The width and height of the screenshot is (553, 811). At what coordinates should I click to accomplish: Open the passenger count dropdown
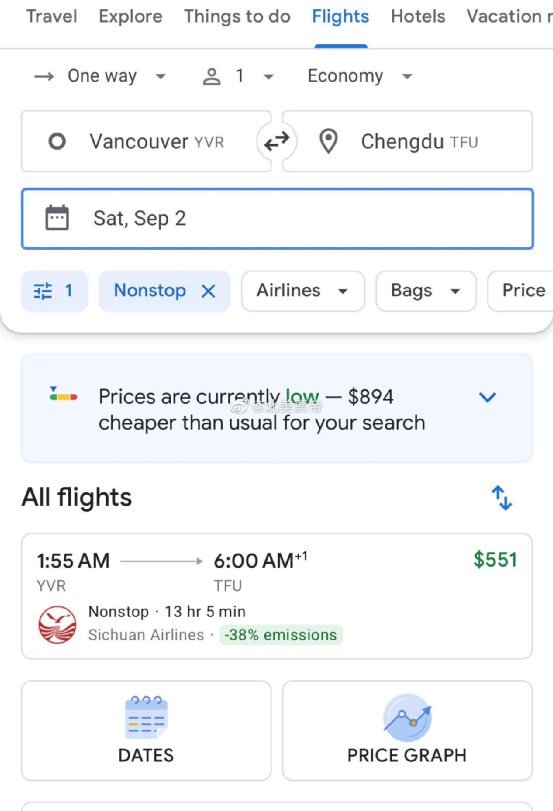point(238,76)
